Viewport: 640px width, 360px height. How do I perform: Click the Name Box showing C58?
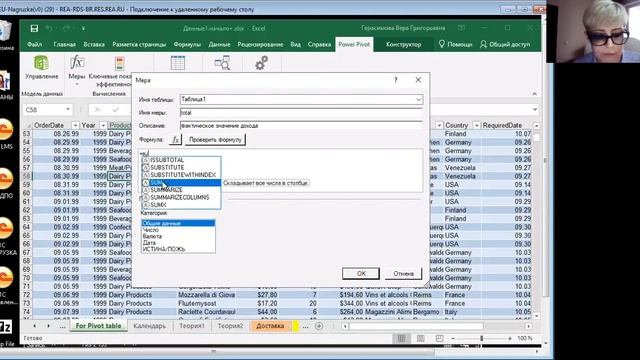click(x=44, y=109)
